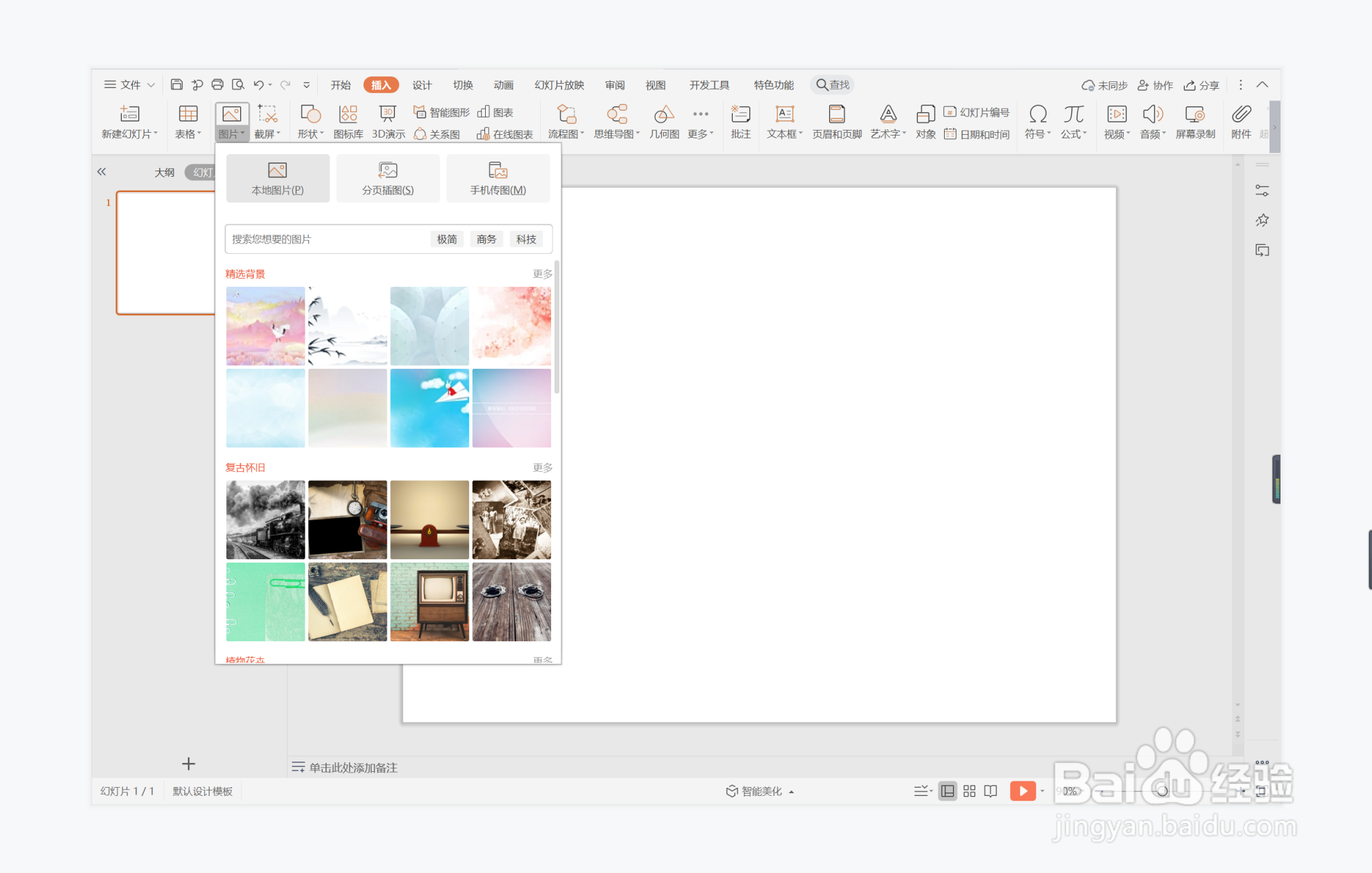The image size is (1372, 873).
Task: Expand the Shapes (形状) dropdown
Action: 310,121
